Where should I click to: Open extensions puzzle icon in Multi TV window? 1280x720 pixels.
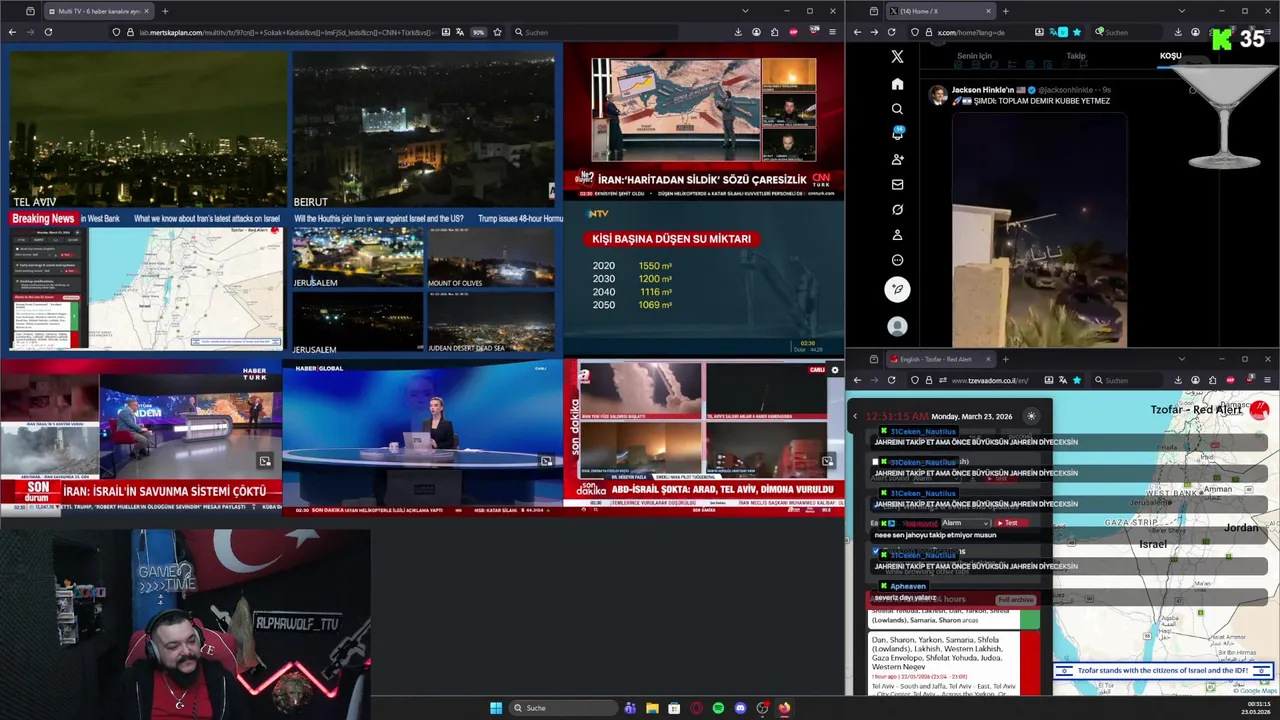(x=775, y=32)
